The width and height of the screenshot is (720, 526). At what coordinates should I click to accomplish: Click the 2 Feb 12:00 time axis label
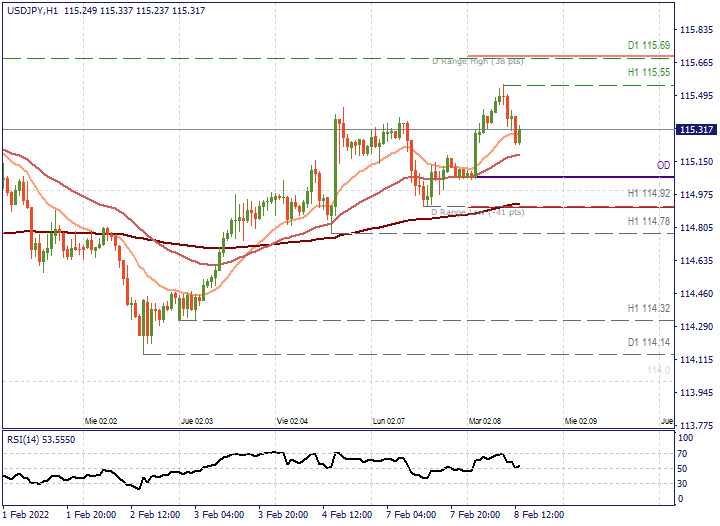tap(155, 515)
